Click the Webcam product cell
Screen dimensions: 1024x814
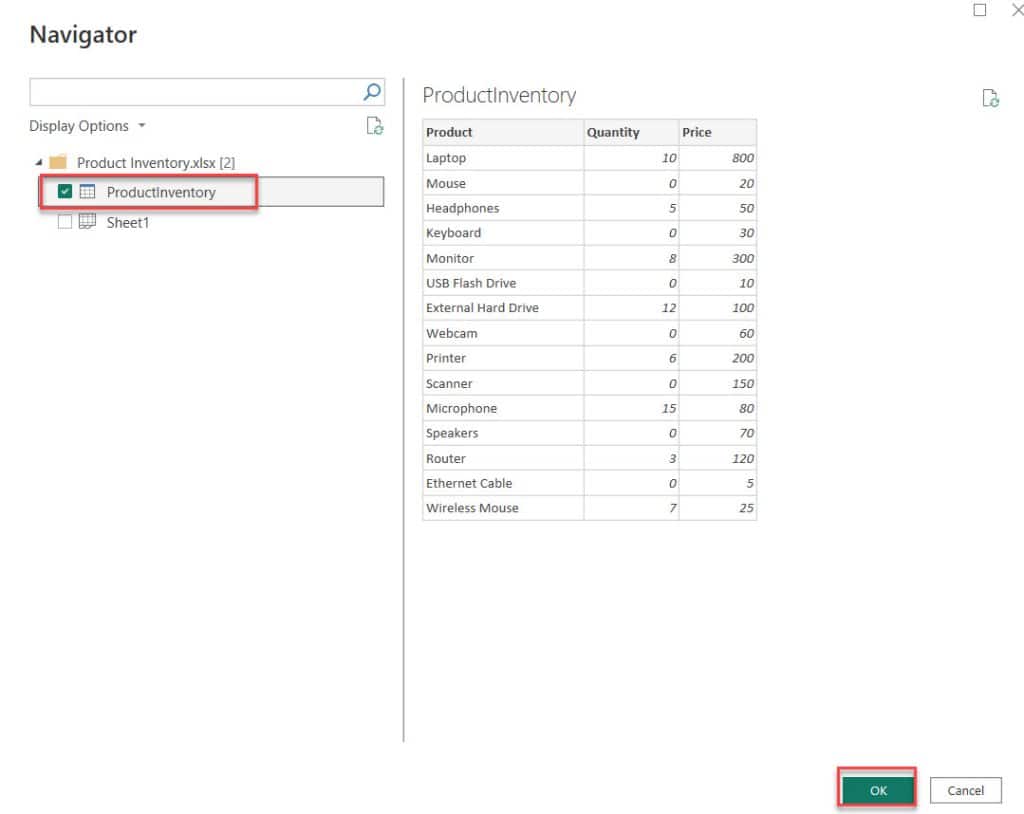click(503, 333)
